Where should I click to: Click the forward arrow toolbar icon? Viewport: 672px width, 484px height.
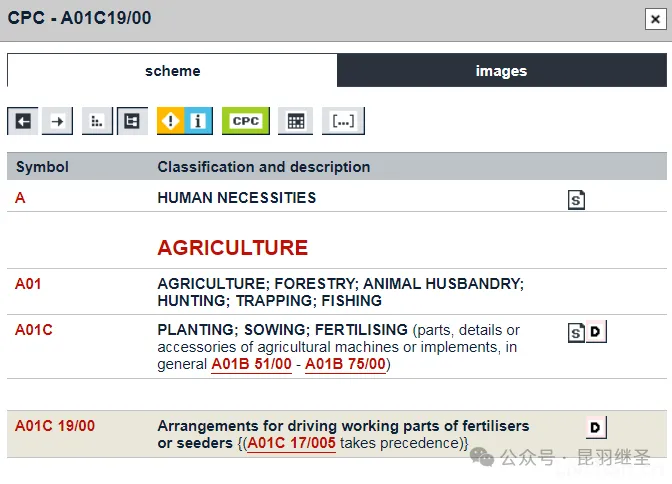click(x=58, y=121)
